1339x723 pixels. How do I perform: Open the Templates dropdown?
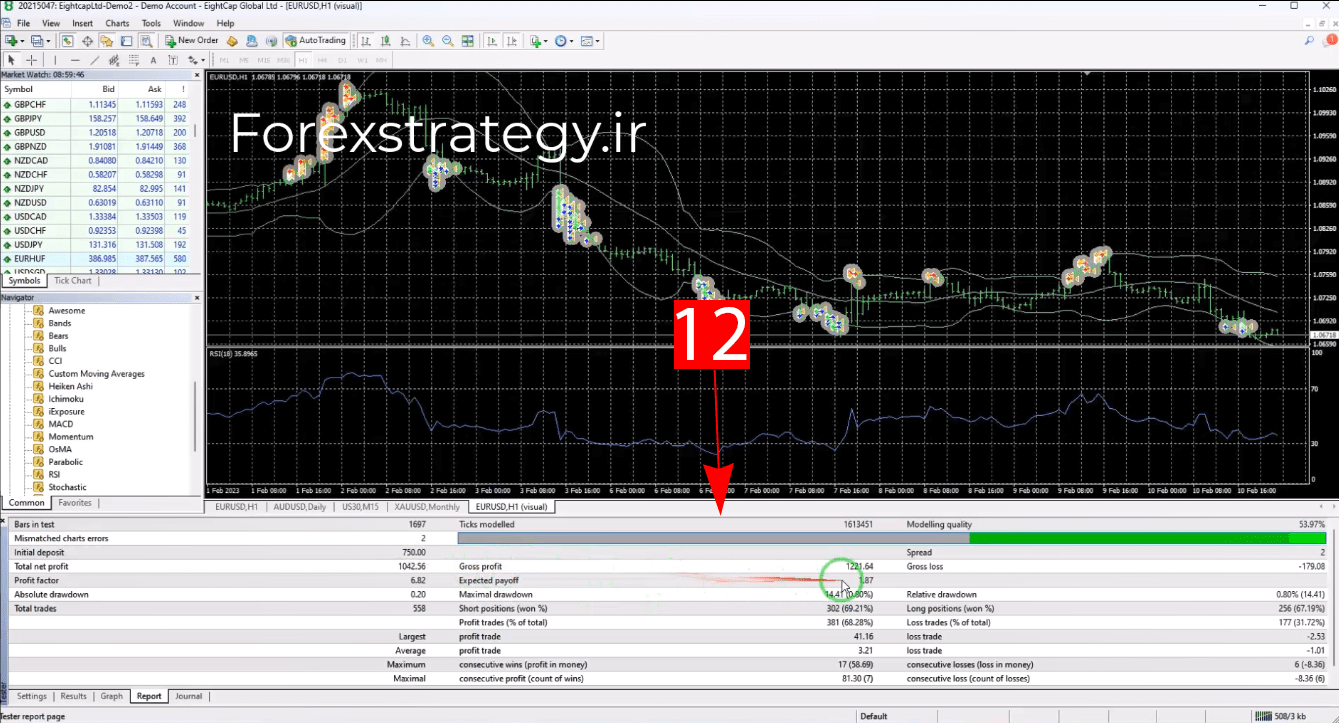[591, 41]
